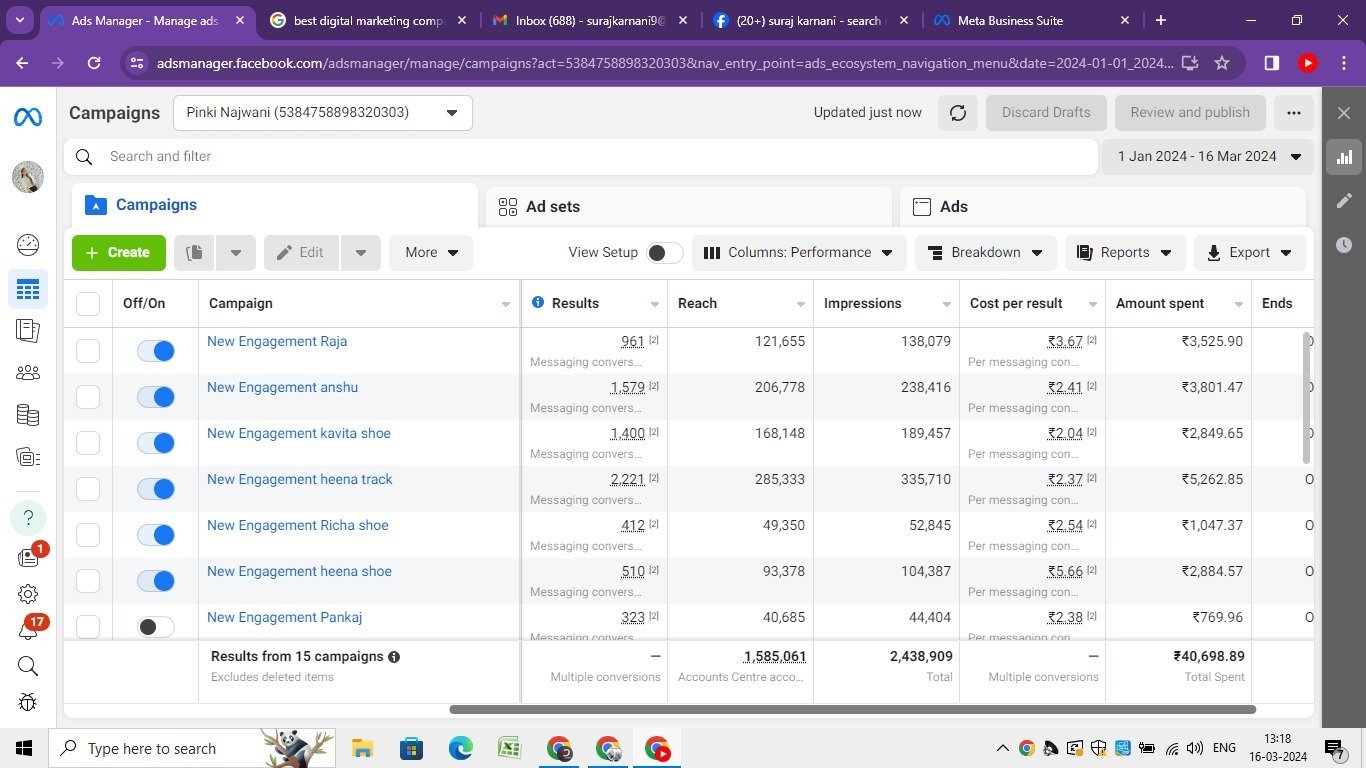Open the charts icon in right panel
The image size is (1366, 768).
click(x=1344, y=157)
